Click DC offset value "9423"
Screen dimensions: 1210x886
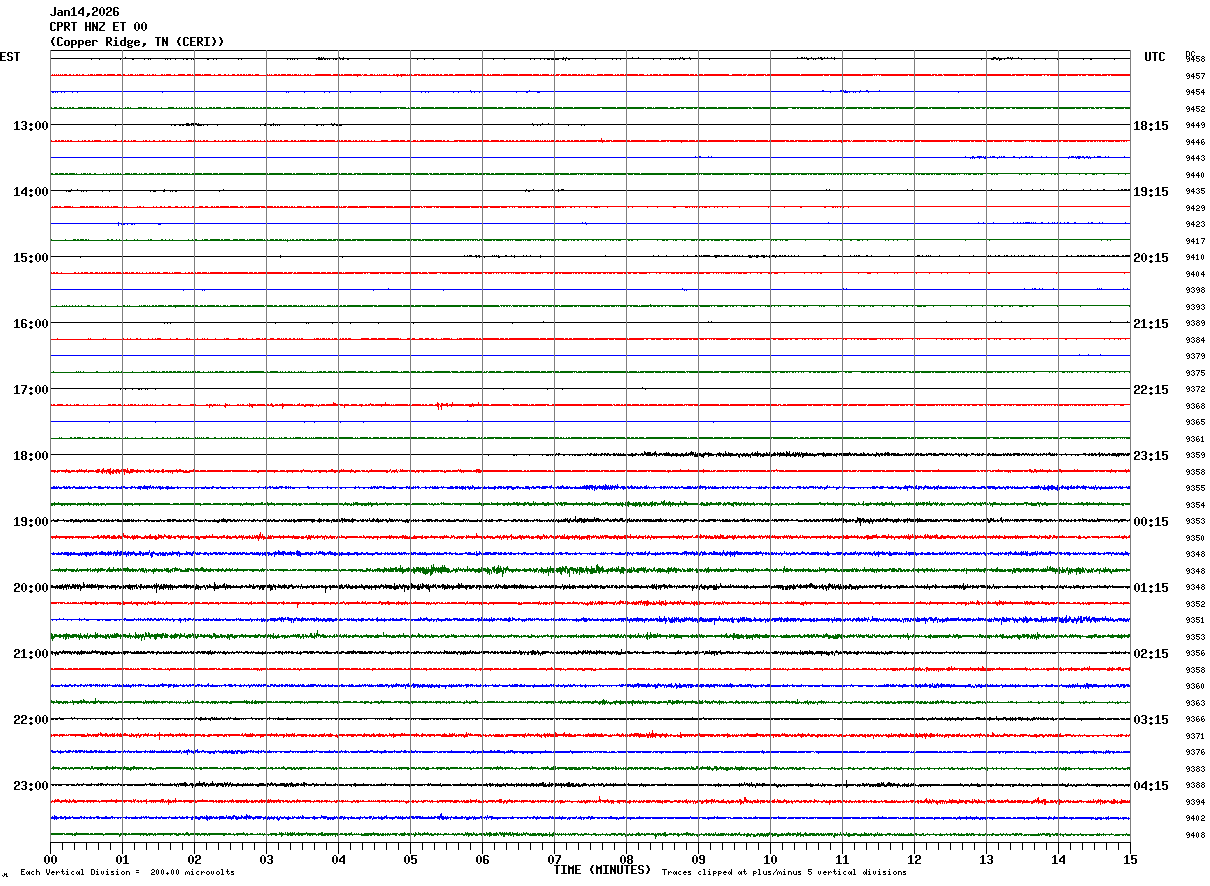coord(1195,225)
